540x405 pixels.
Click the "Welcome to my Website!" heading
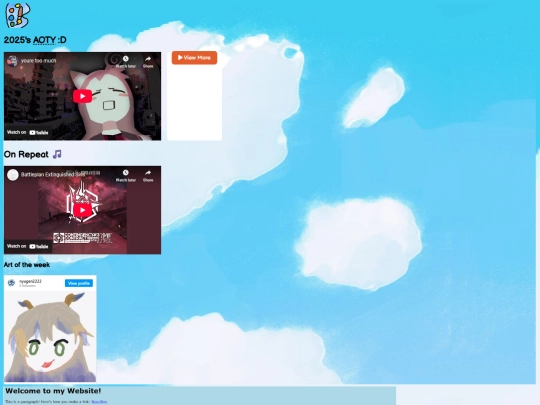click(53, 391)
